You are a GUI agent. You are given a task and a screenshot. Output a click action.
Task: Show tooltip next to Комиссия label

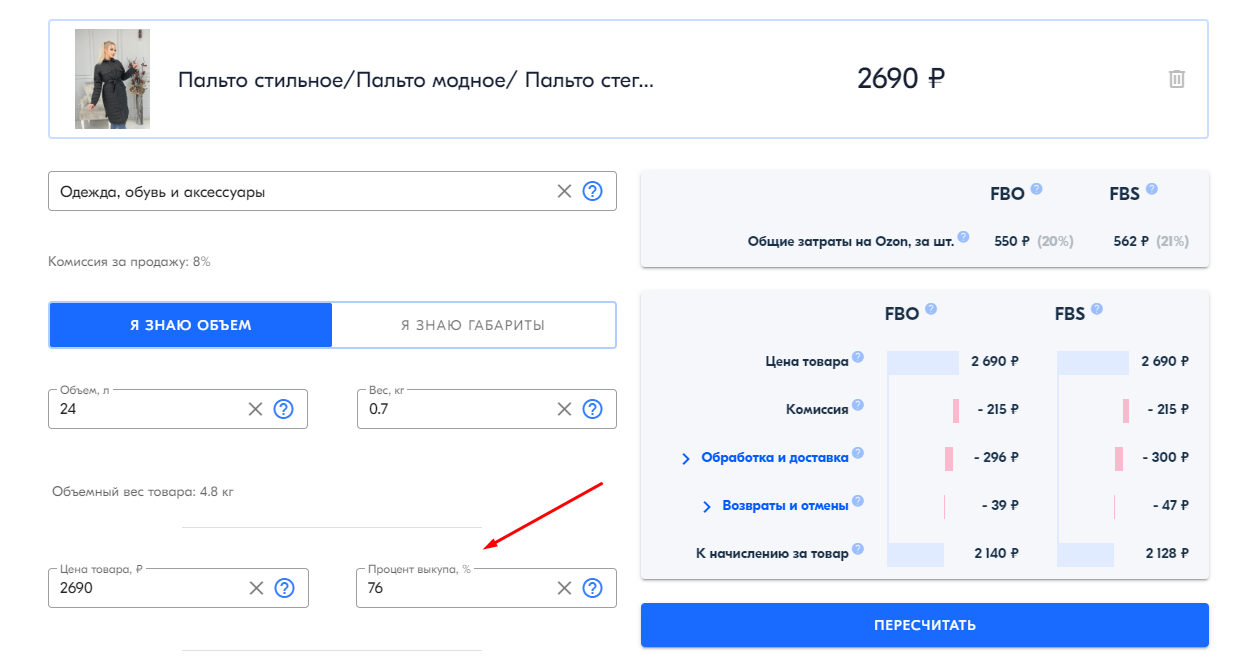click(858, 405)
